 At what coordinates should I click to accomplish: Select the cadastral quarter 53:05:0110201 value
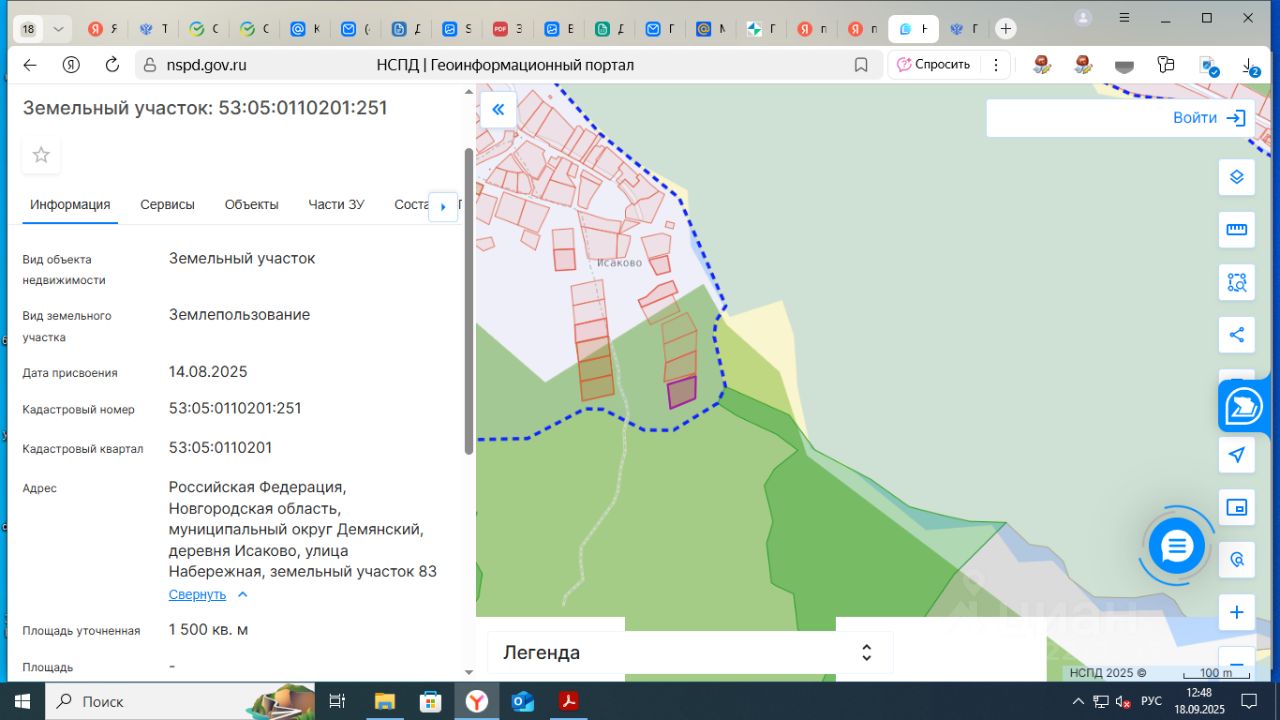pyautogui.click(x=220, y=447)
